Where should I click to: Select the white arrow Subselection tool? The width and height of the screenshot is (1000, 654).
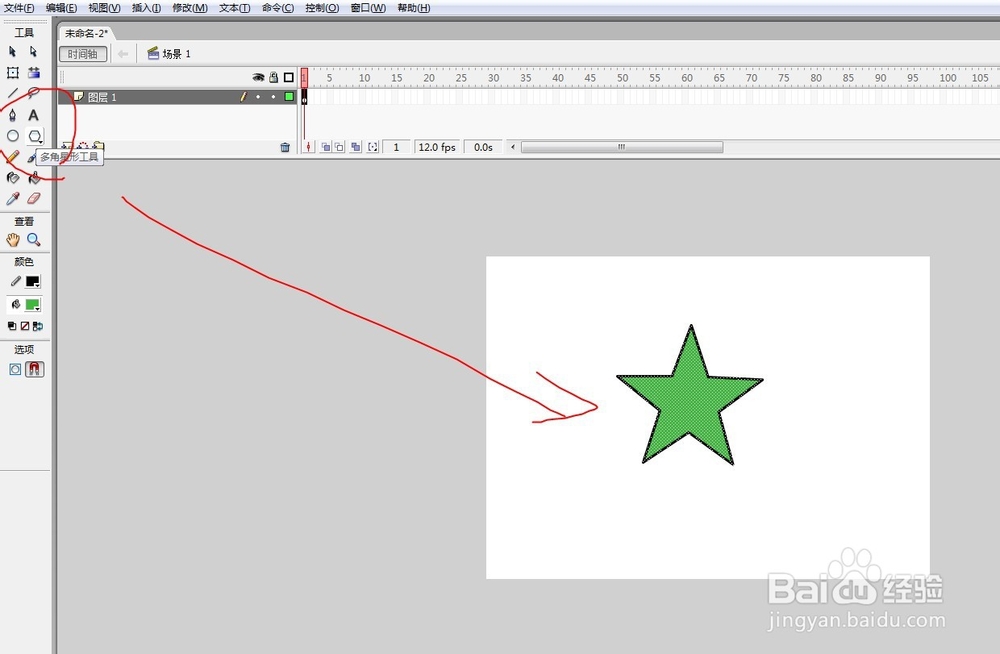pos(33,52)
